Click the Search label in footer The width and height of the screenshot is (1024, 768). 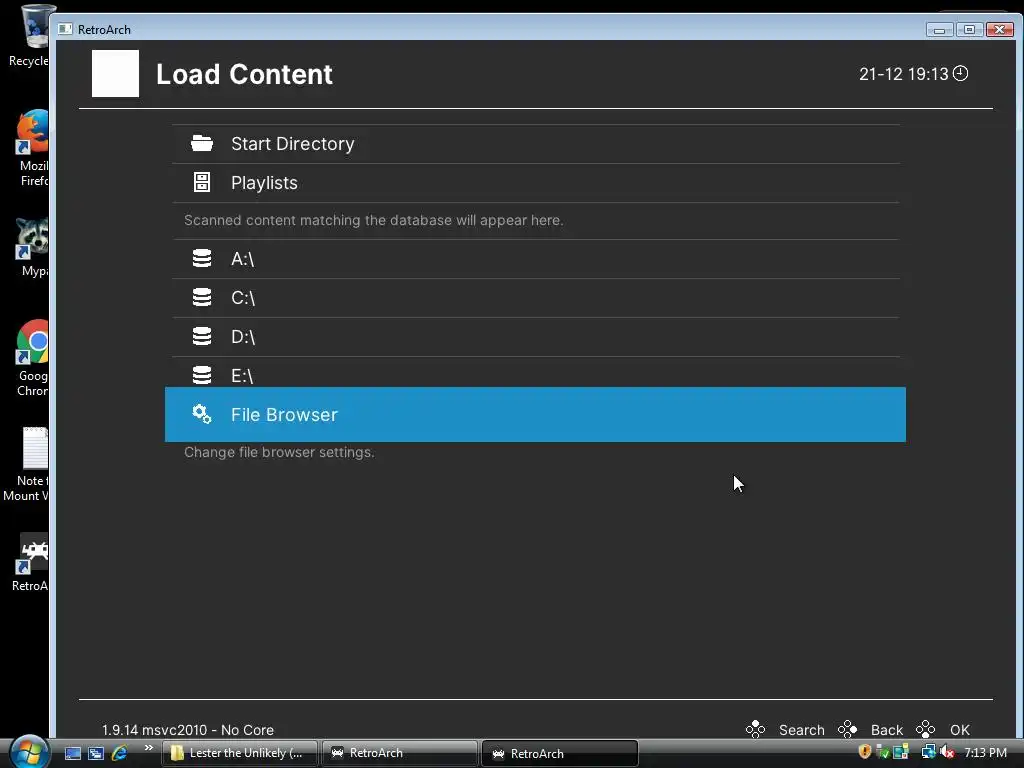coord(801,729)
